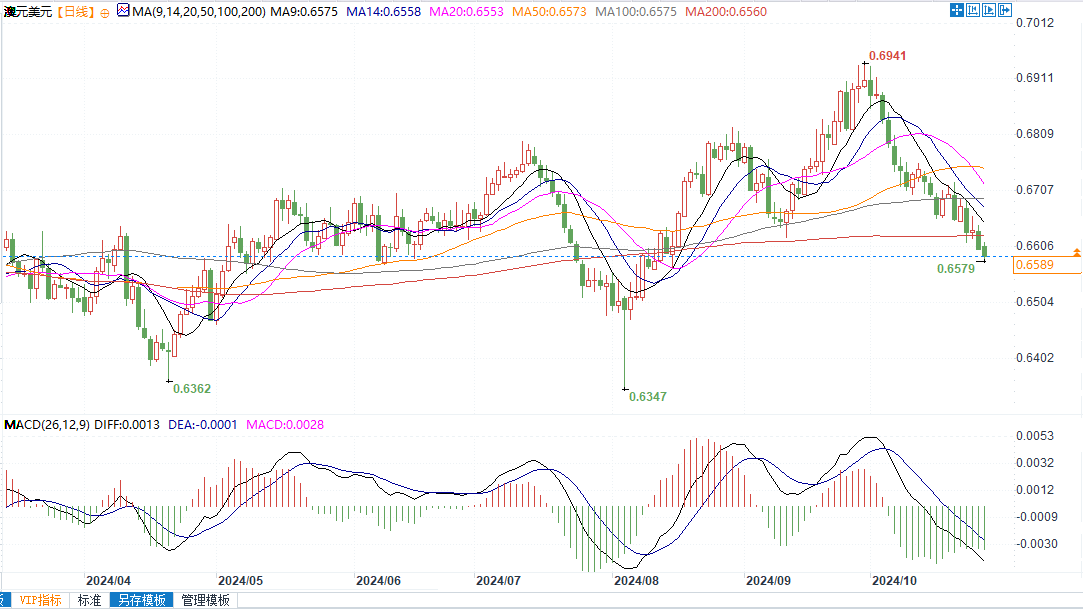Click the crosshair cursor icon at top right
Image resolution: width=1083 pixels, height=609 pixels.
(957, 10)
